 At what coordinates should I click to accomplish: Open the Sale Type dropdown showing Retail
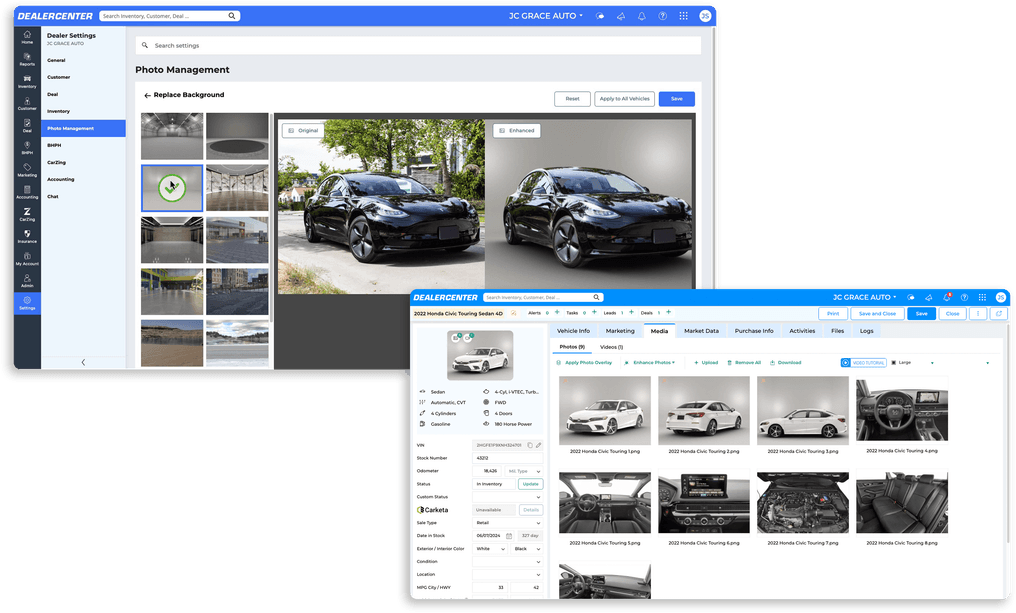coord(510,522)
